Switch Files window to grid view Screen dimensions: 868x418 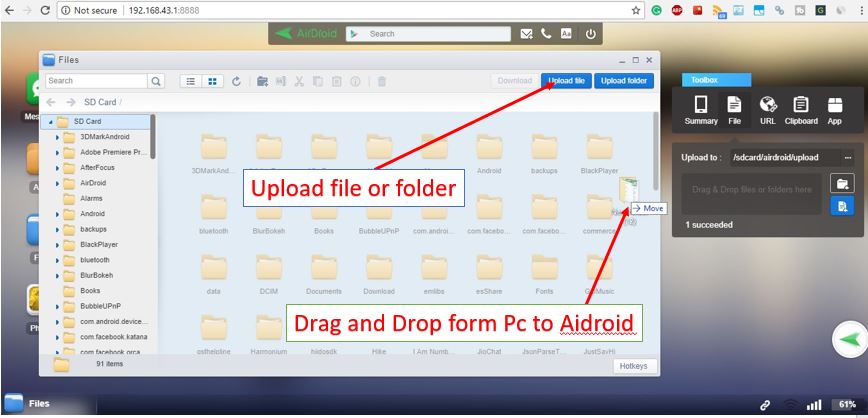click(212, 81)
